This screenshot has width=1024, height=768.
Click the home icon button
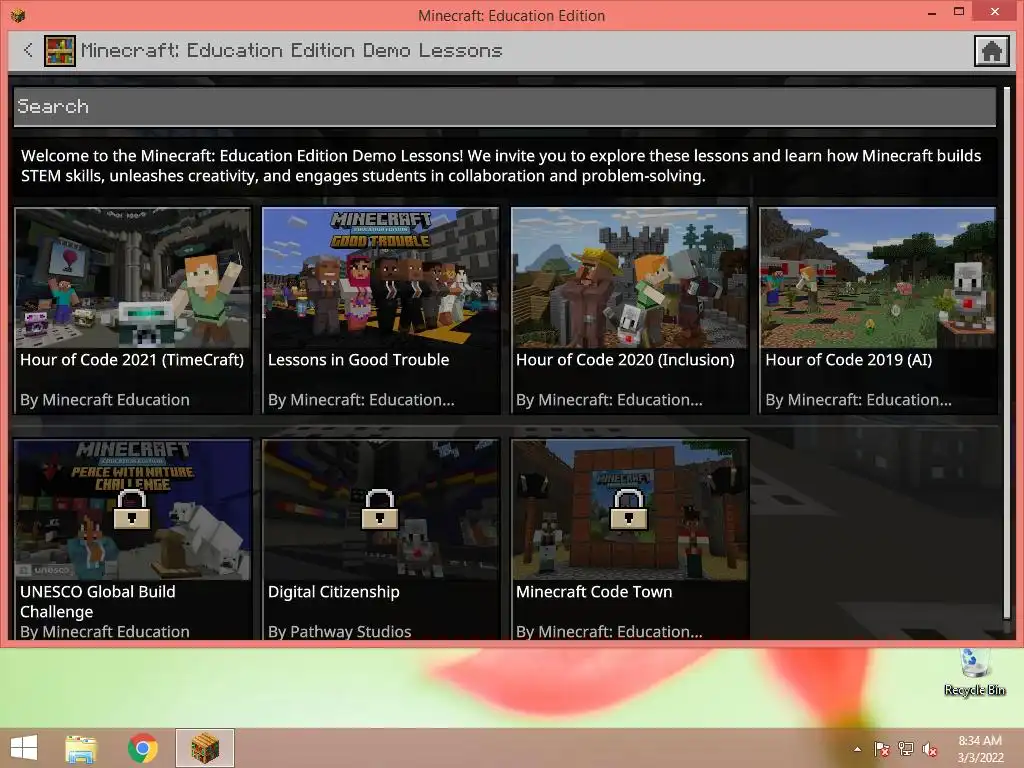(991, 51)
